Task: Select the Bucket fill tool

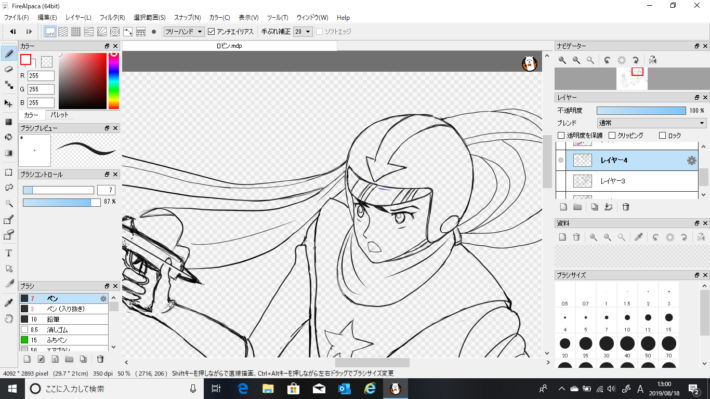Action: coord(9,137)
